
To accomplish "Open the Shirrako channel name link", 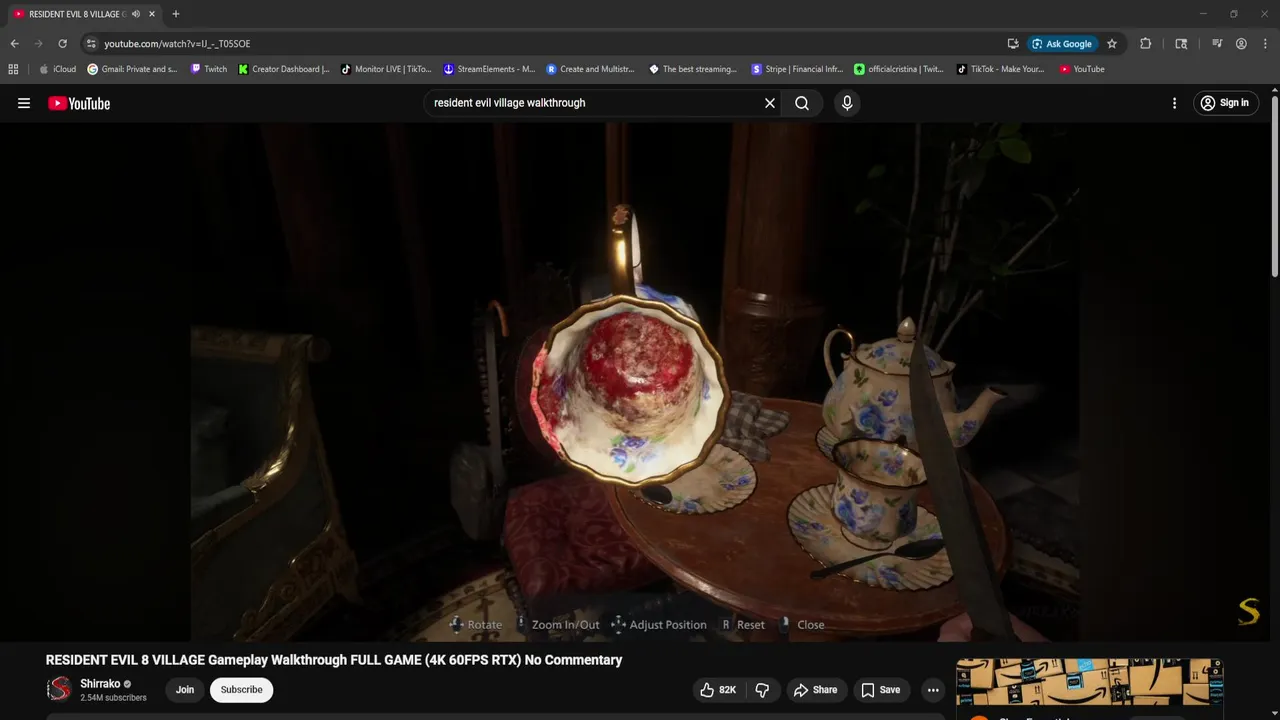I will pos(100,684).
